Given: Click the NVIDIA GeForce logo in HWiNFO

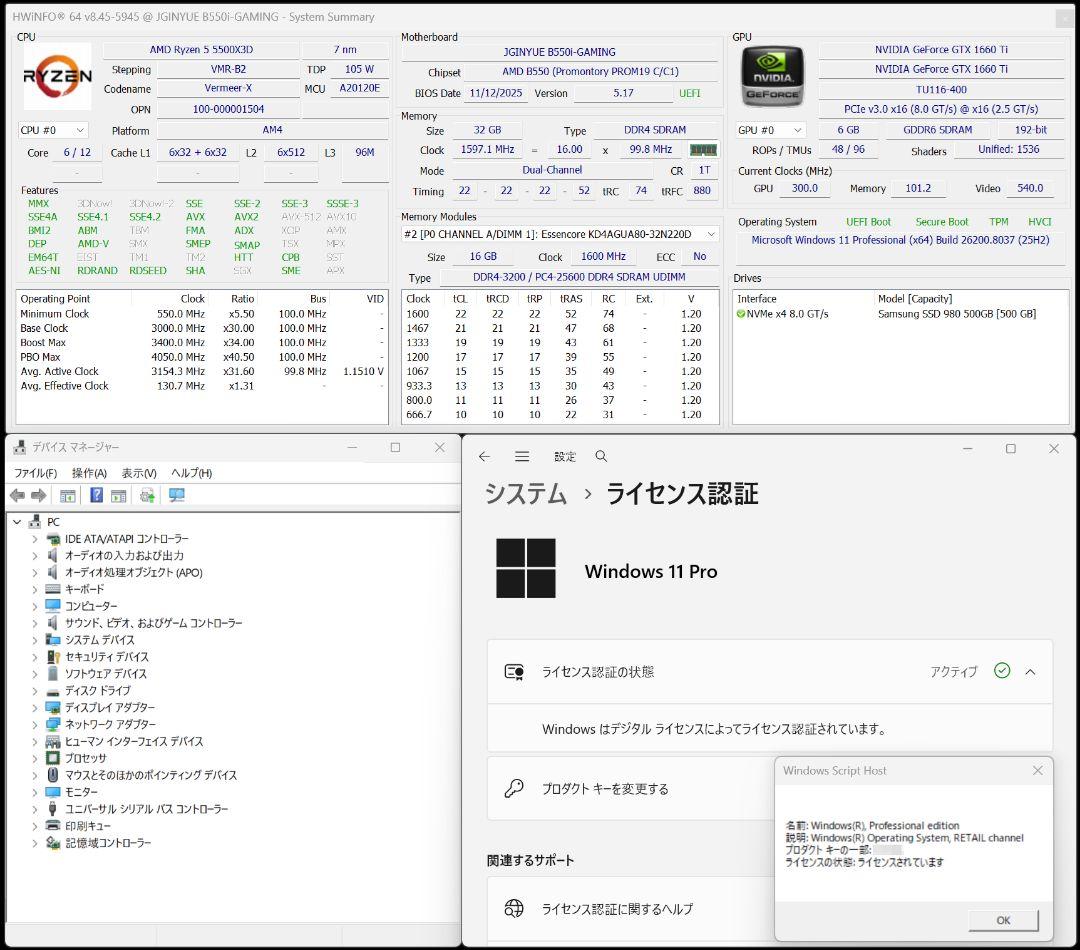Looking at the screenshot, I should 772,75.
